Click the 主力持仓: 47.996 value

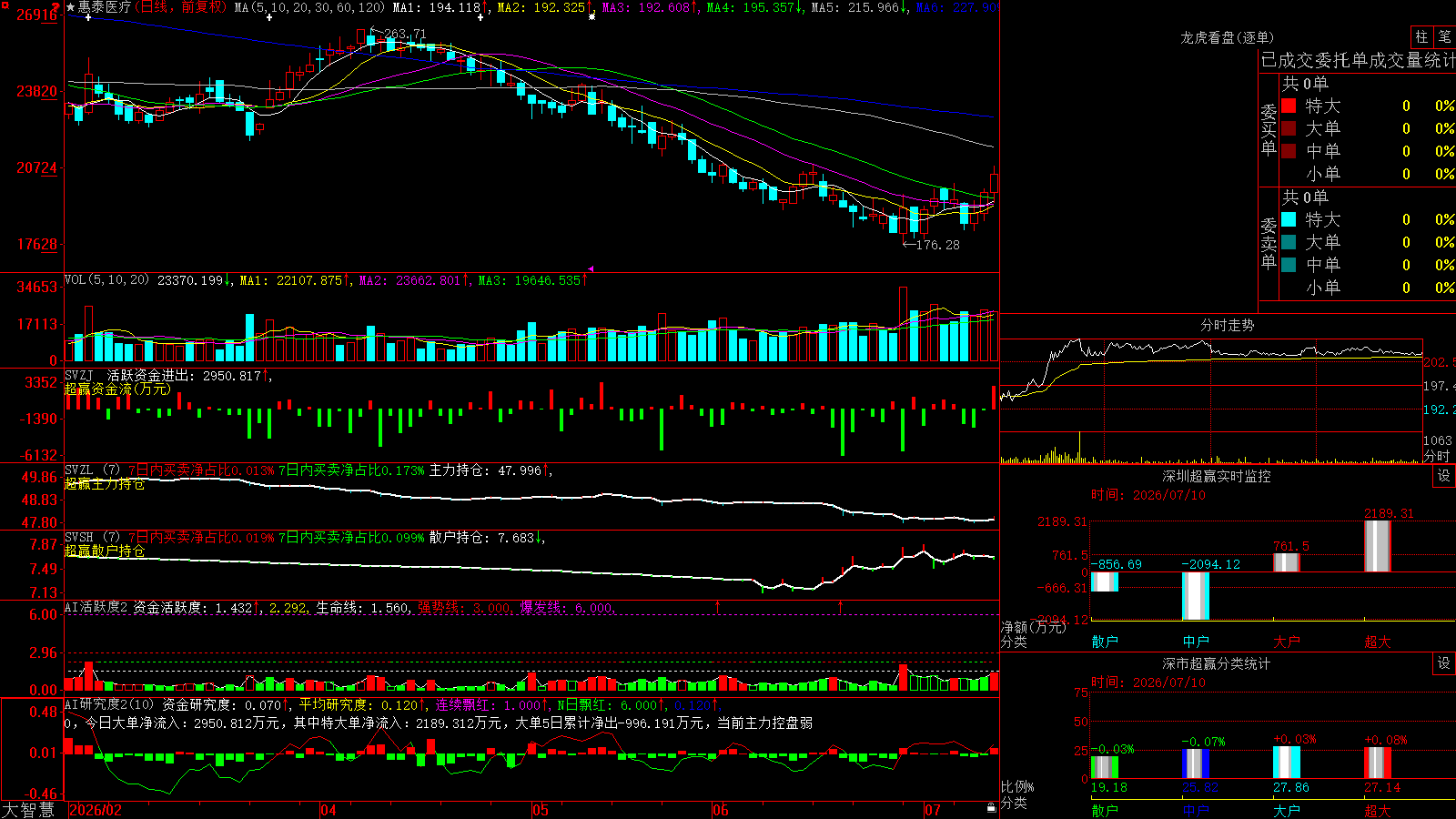(487, 470)
